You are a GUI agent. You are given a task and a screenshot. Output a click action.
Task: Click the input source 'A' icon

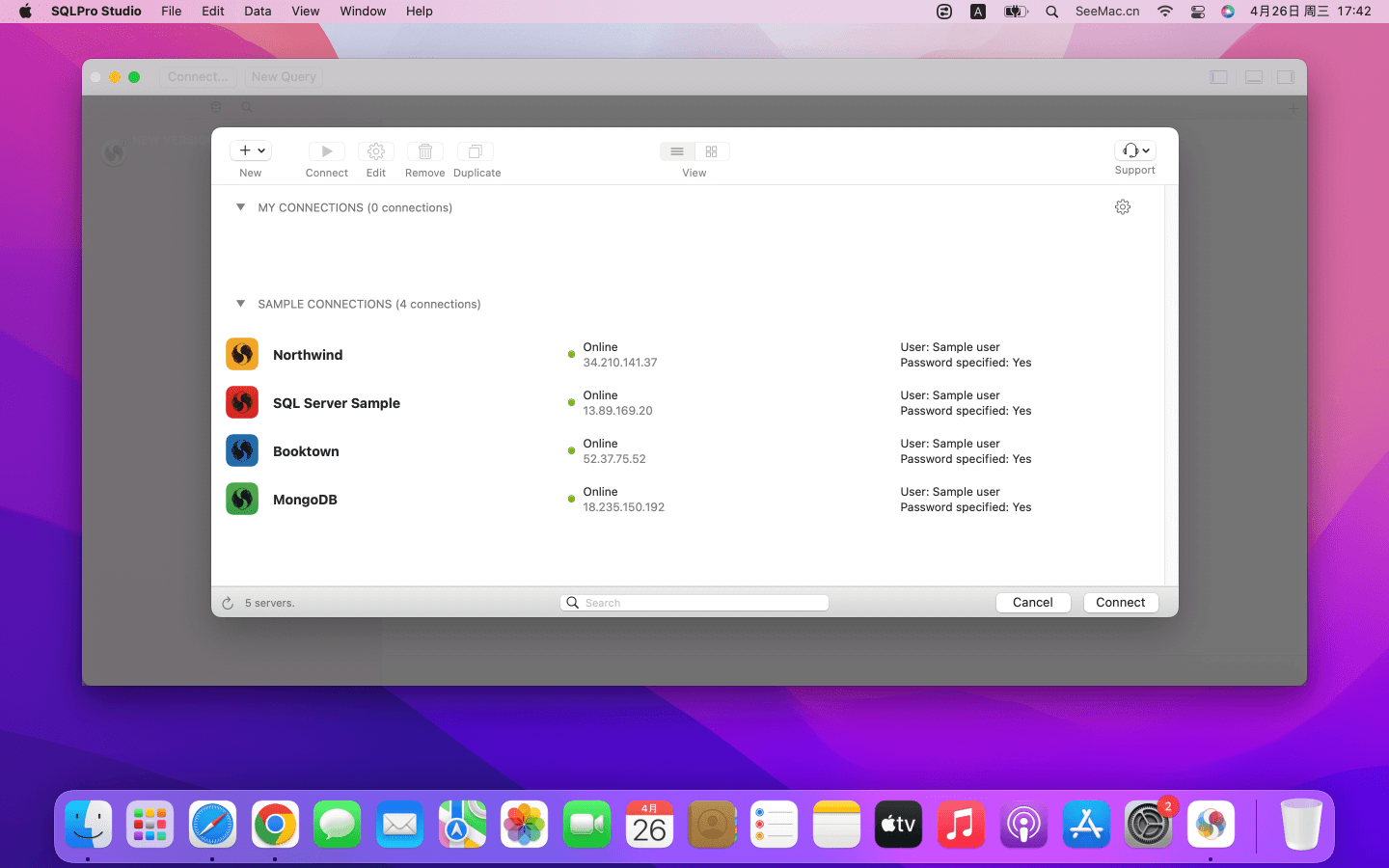(x=978, y=12)
